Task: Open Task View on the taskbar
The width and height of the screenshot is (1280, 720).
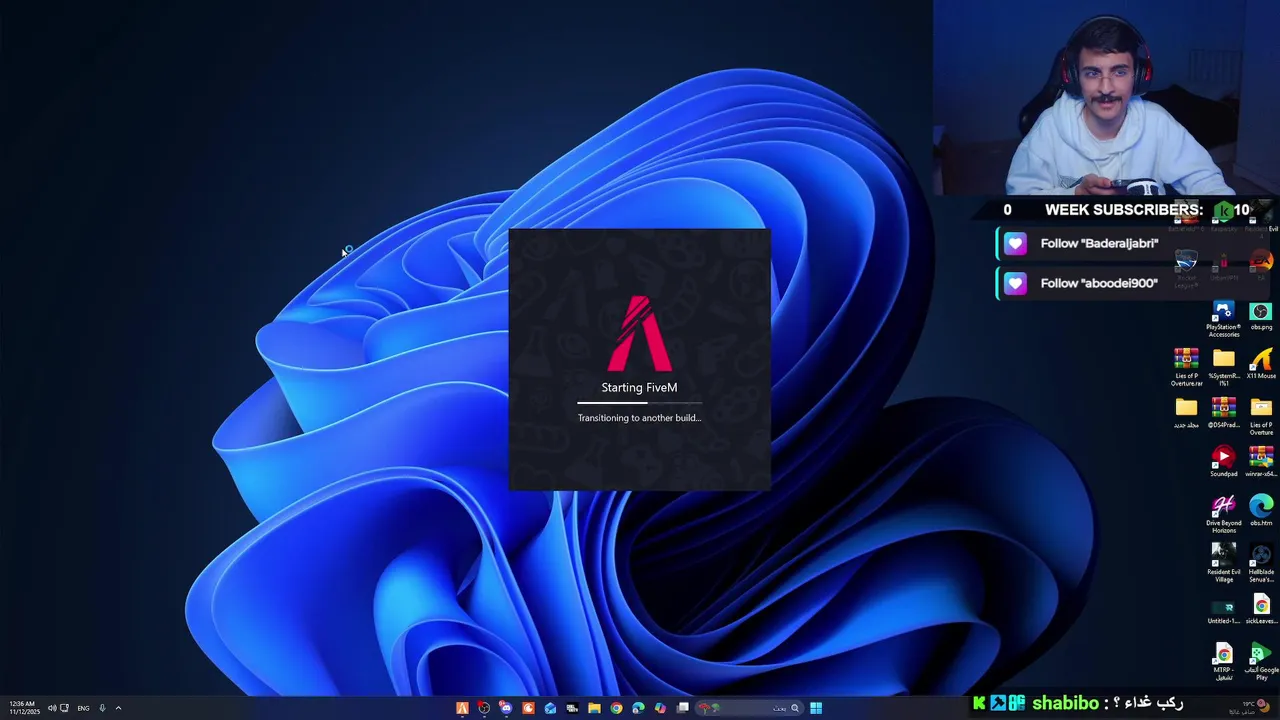Action: (x=683, y=708)
